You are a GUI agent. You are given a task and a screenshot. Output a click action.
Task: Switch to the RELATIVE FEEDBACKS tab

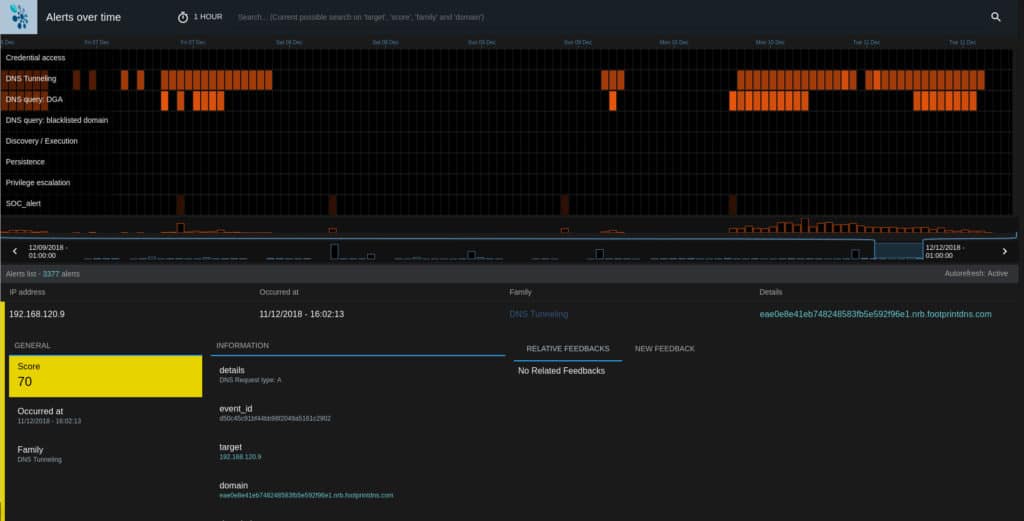click(567, 348)
